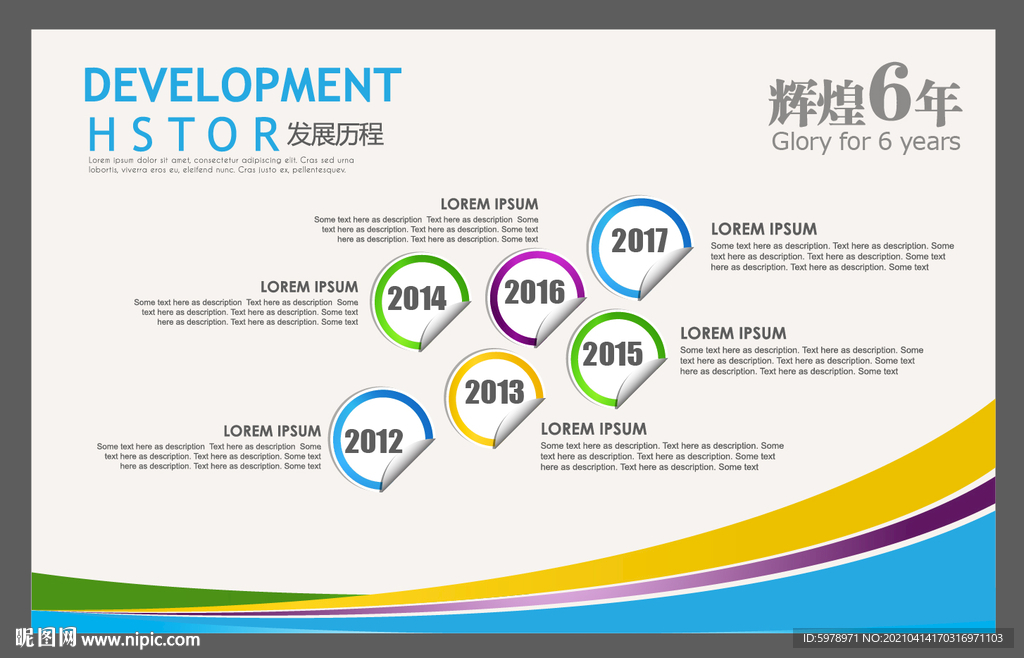Click the Lorem ipsum dolor subtitle paragraph
Viewport: 1024px width, 658px height.
pyautogui.click(x=221, y=164)
